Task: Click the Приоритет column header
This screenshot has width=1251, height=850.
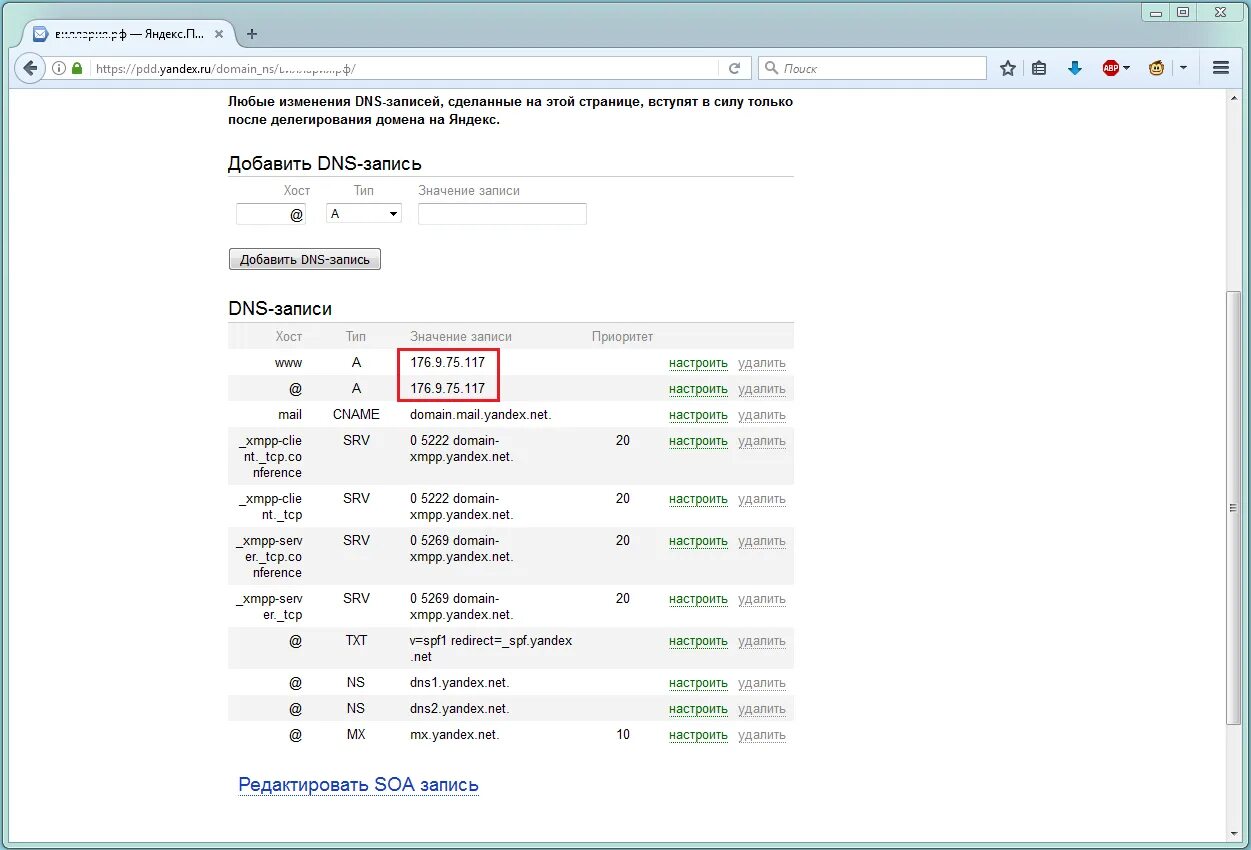Action: (622, 337)
